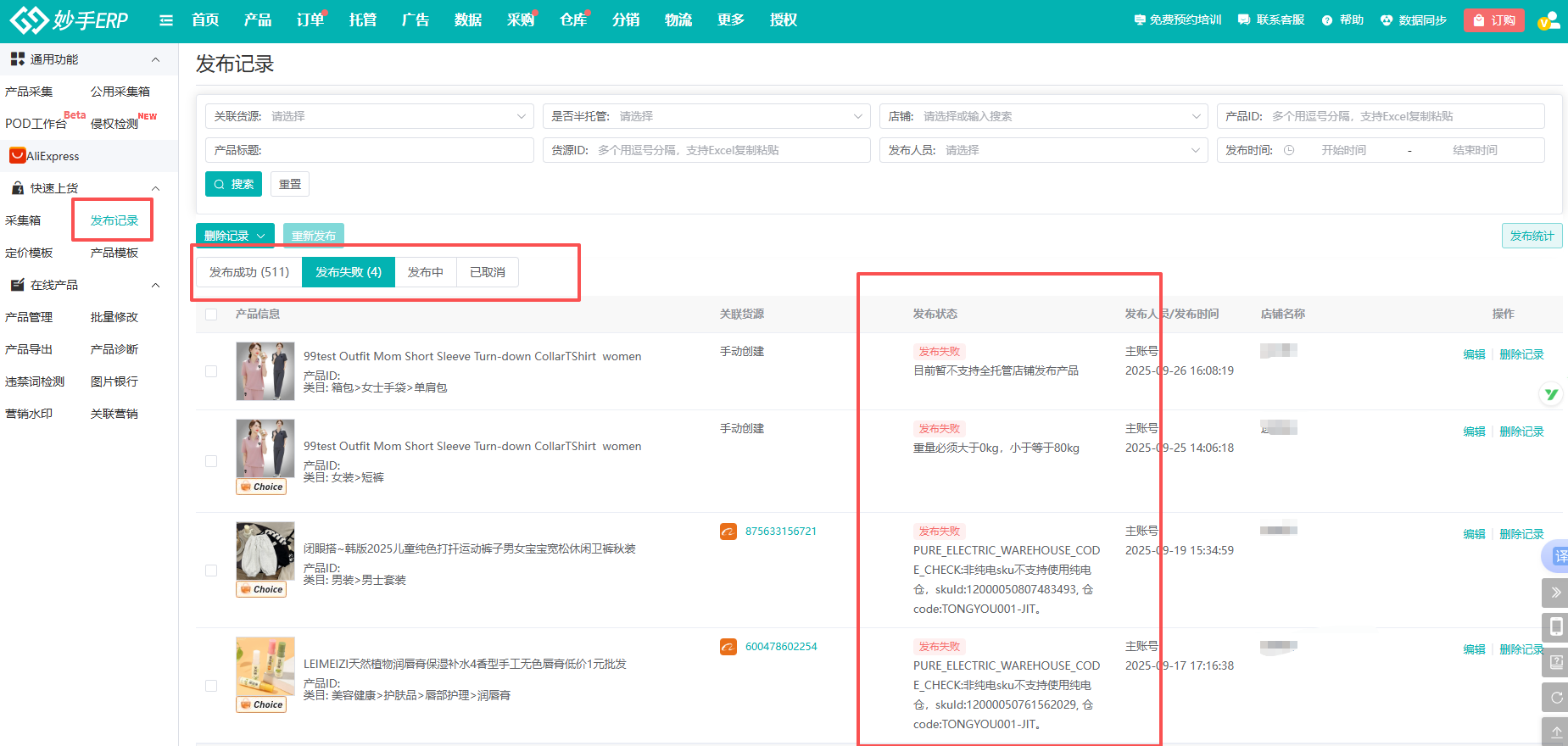
Task: Check the first 99test Outfit product checkbox
Action: 211,371
